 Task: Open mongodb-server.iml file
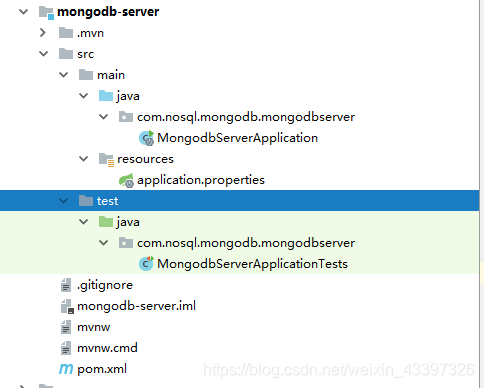136,306
